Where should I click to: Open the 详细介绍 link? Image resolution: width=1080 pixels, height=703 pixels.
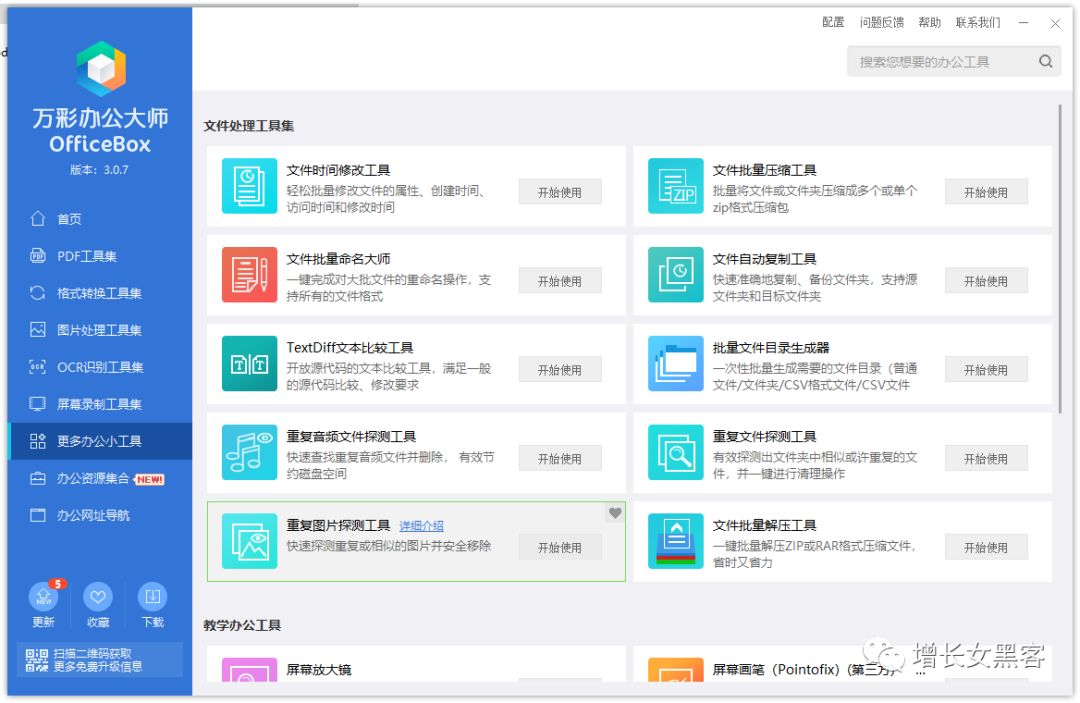pyautogui.click(x=422, y=526)
